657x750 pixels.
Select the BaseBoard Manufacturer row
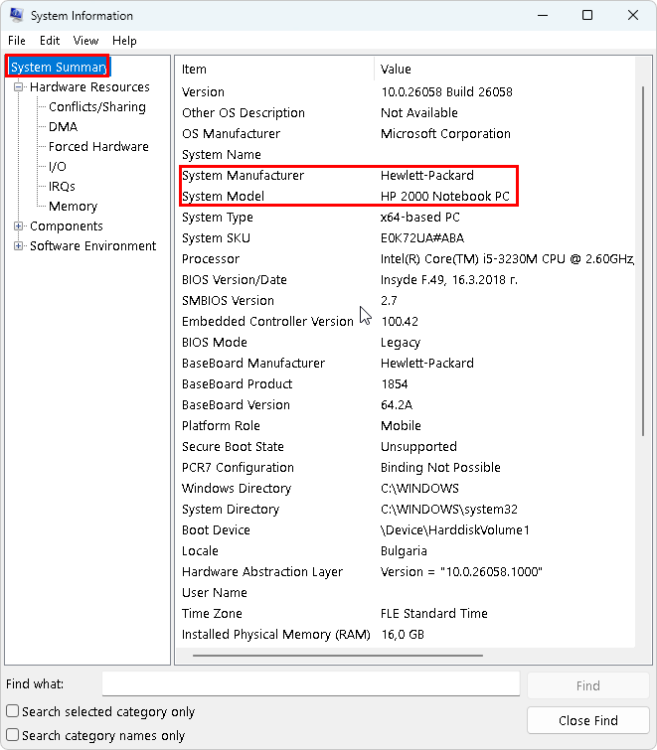pos(405,364)
